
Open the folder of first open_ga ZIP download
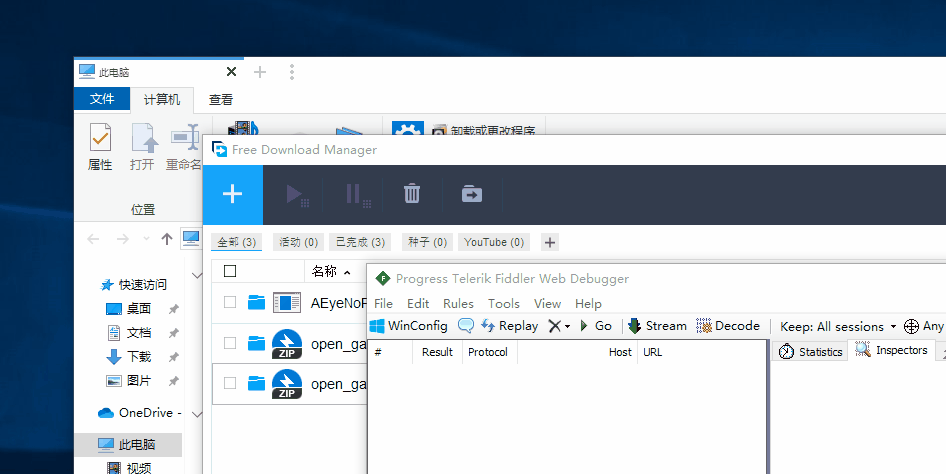[256, 343]
